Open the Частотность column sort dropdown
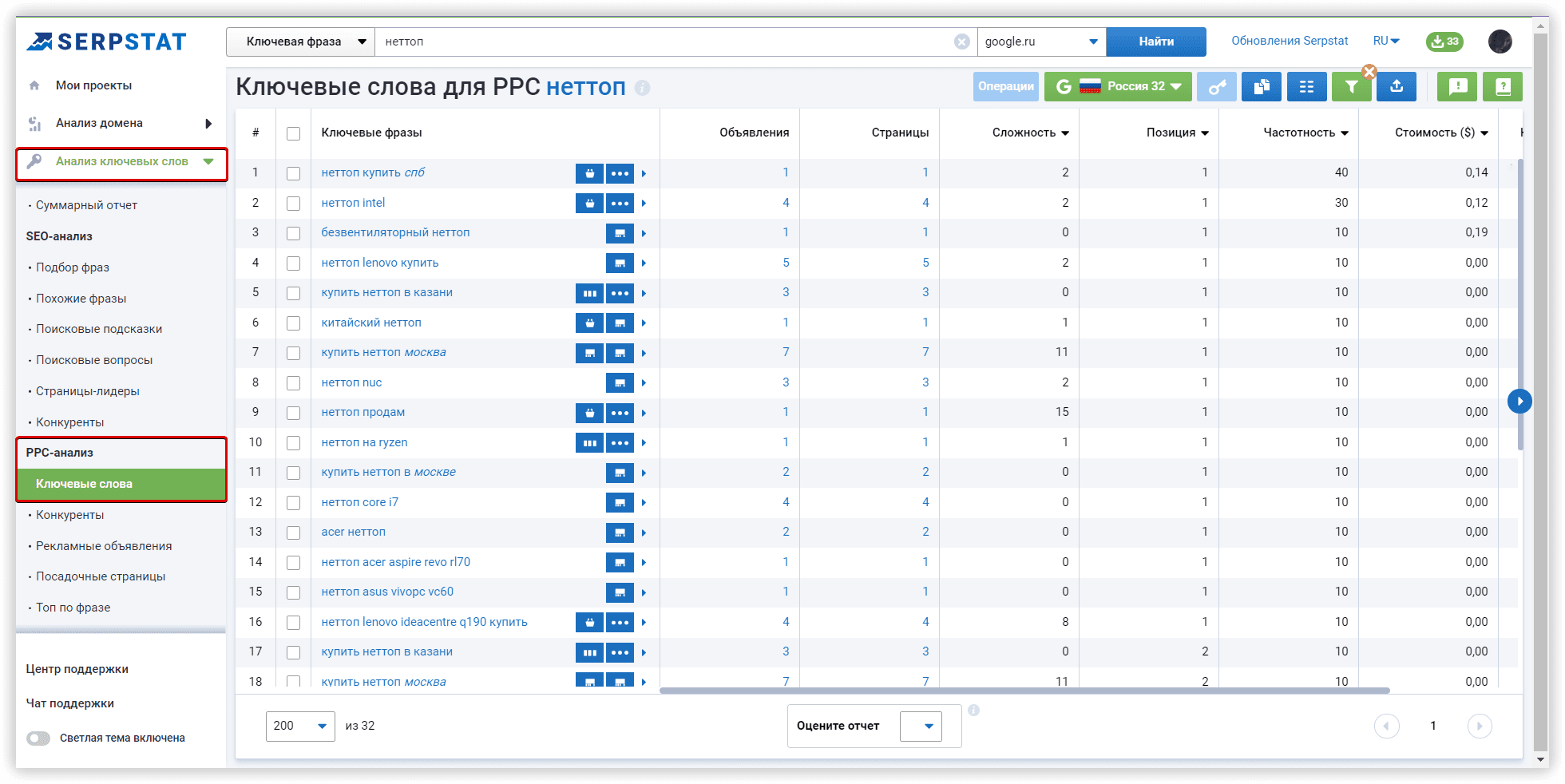 click(1345, 133)
